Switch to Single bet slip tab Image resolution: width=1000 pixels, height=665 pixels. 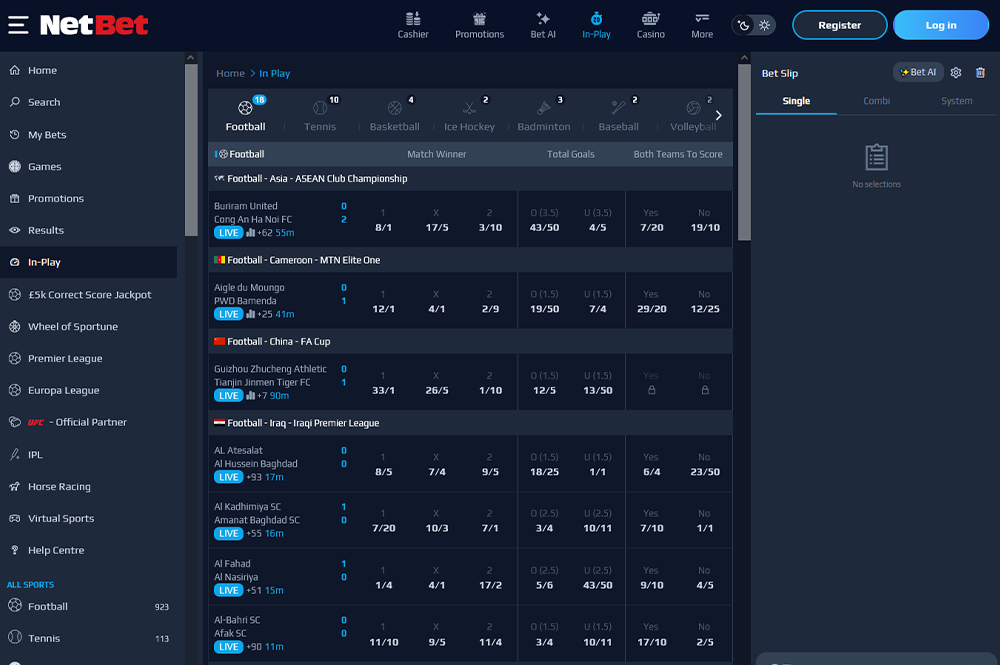pos(796,101)
